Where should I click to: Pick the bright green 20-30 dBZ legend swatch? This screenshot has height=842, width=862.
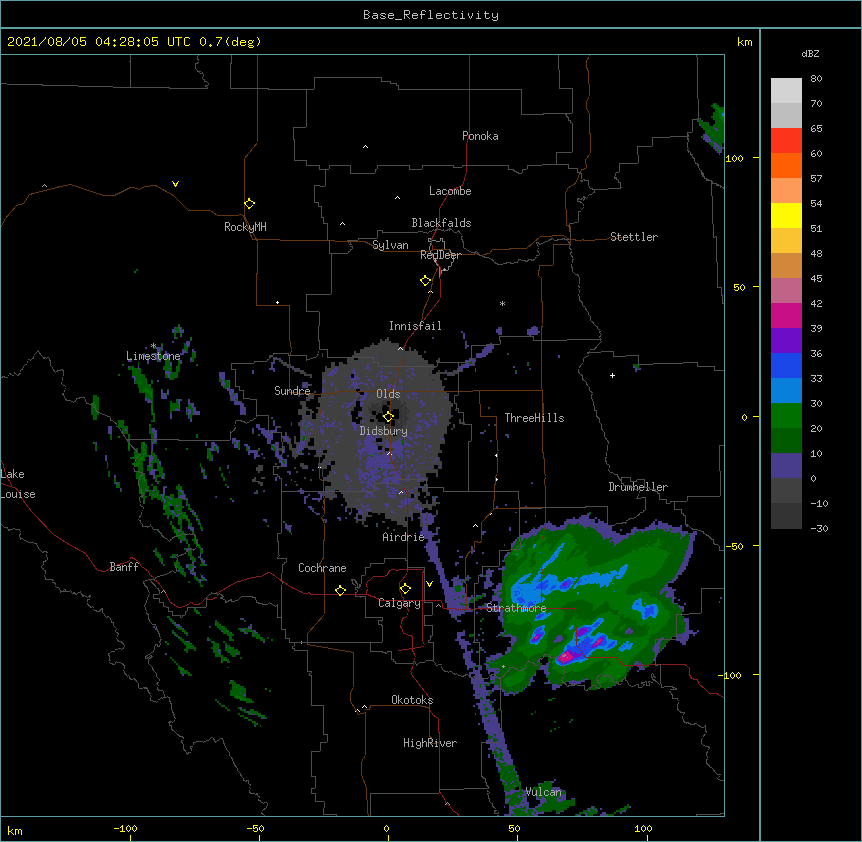pyautogui.click(x=786, y=416)
